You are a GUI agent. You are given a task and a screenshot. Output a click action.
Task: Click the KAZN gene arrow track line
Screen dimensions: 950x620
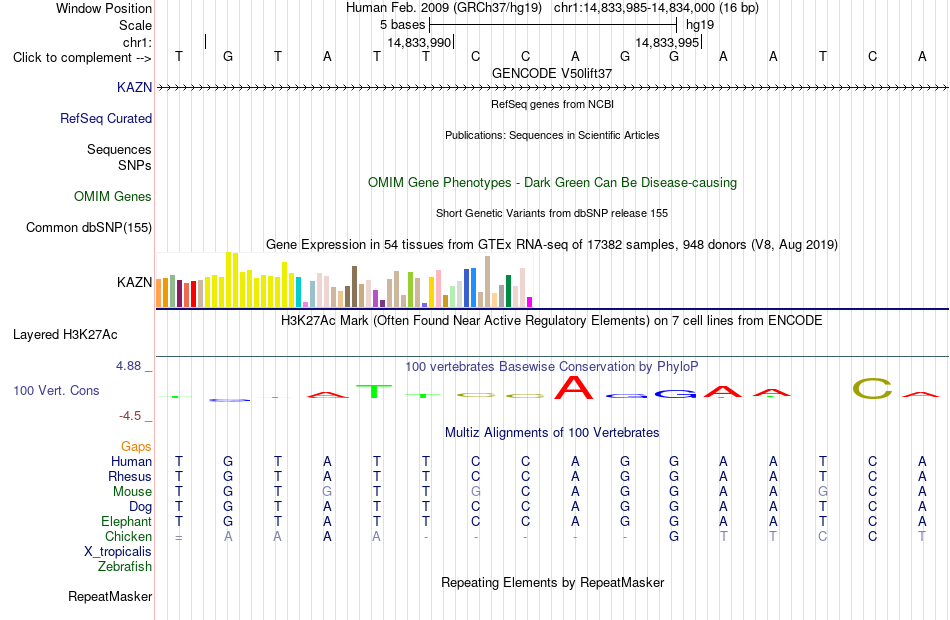(552, 88)
